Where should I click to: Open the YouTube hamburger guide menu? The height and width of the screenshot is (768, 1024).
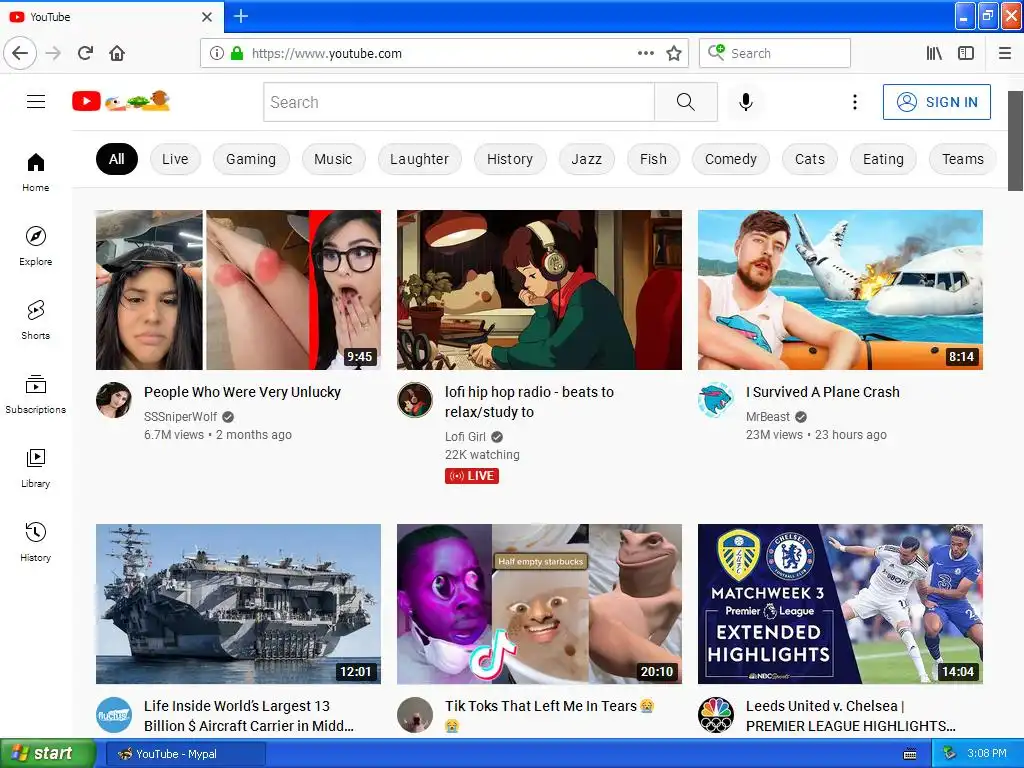coord(36,102)
